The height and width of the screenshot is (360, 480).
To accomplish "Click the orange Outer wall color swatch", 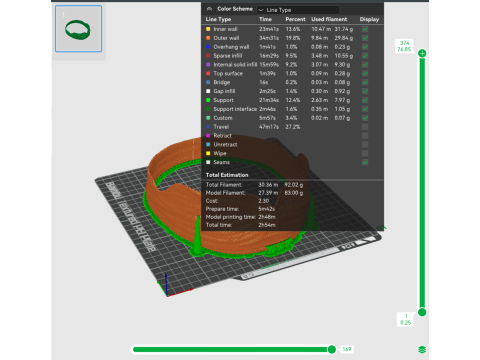I will click(208, 38).
